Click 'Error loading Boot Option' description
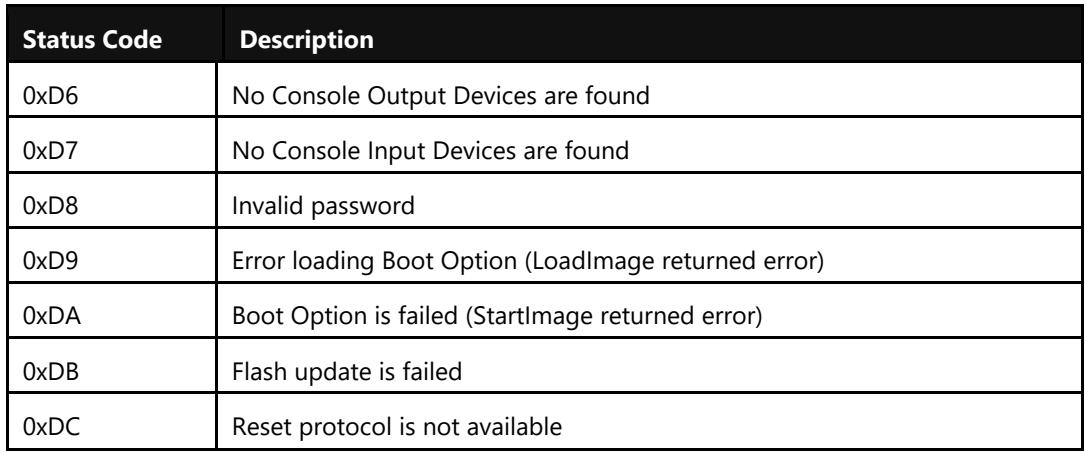Viewport: 1085px width, 453px height. [374, 261]
